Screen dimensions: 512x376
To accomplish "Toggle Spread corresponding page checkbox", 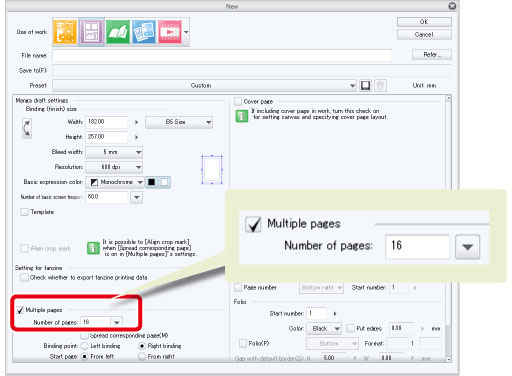I will (x=85, y=335).
